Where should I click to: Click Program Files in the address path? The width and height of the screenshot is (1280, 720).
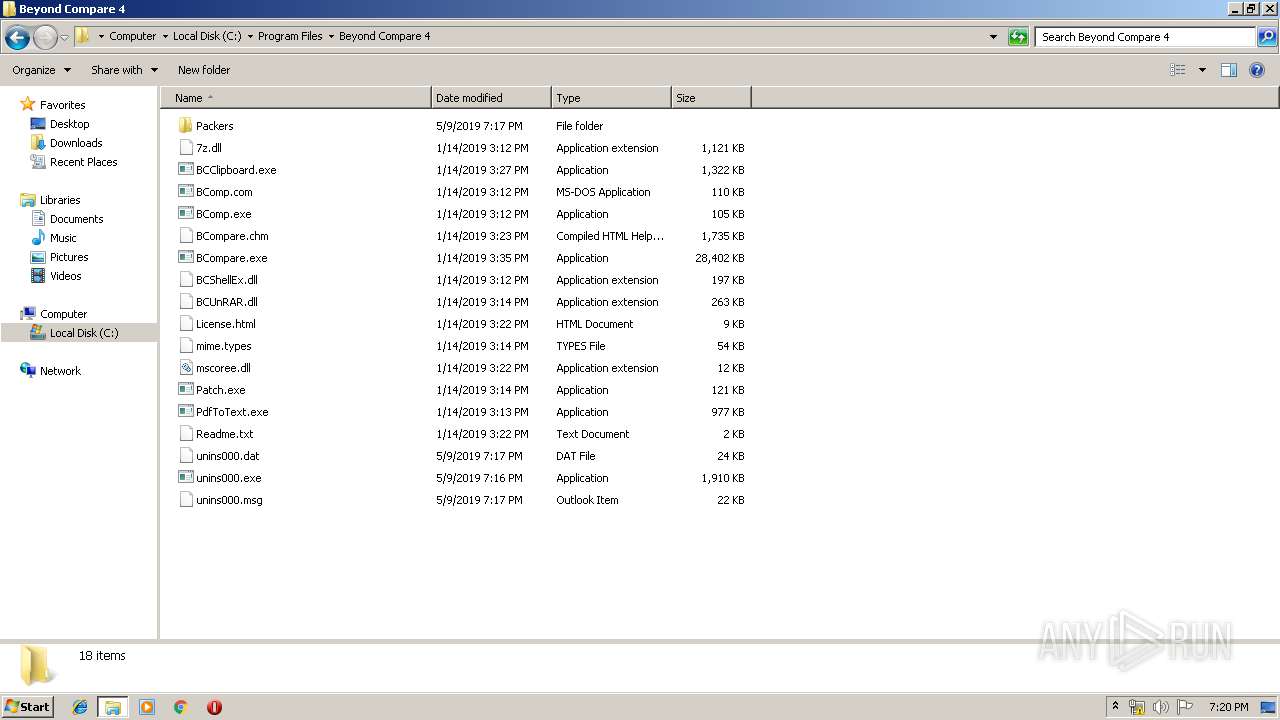tap(290, 36)
